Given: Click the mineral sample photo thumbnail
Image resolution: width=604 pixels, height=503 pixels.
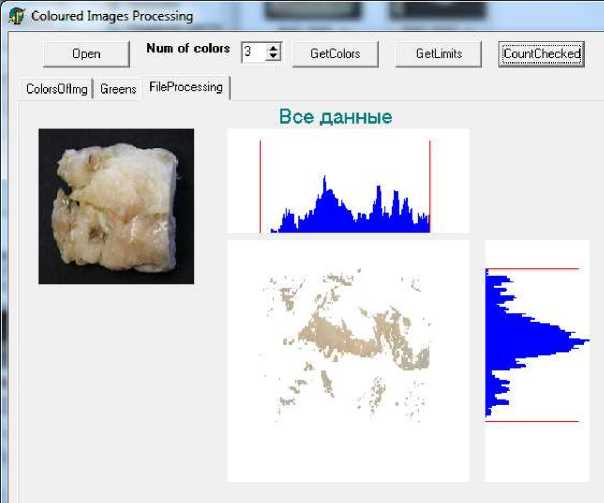Looking at the screenshot, I should tap(116, 206).
